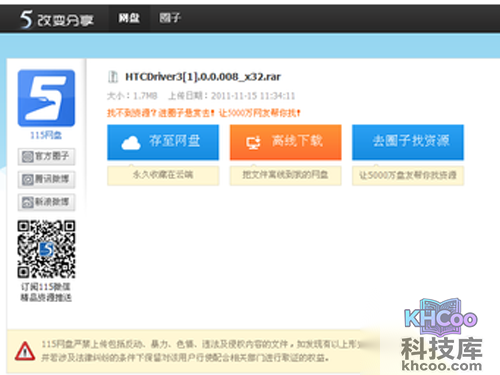Click the 官方圈子 button icon

(x=28, y=156)
